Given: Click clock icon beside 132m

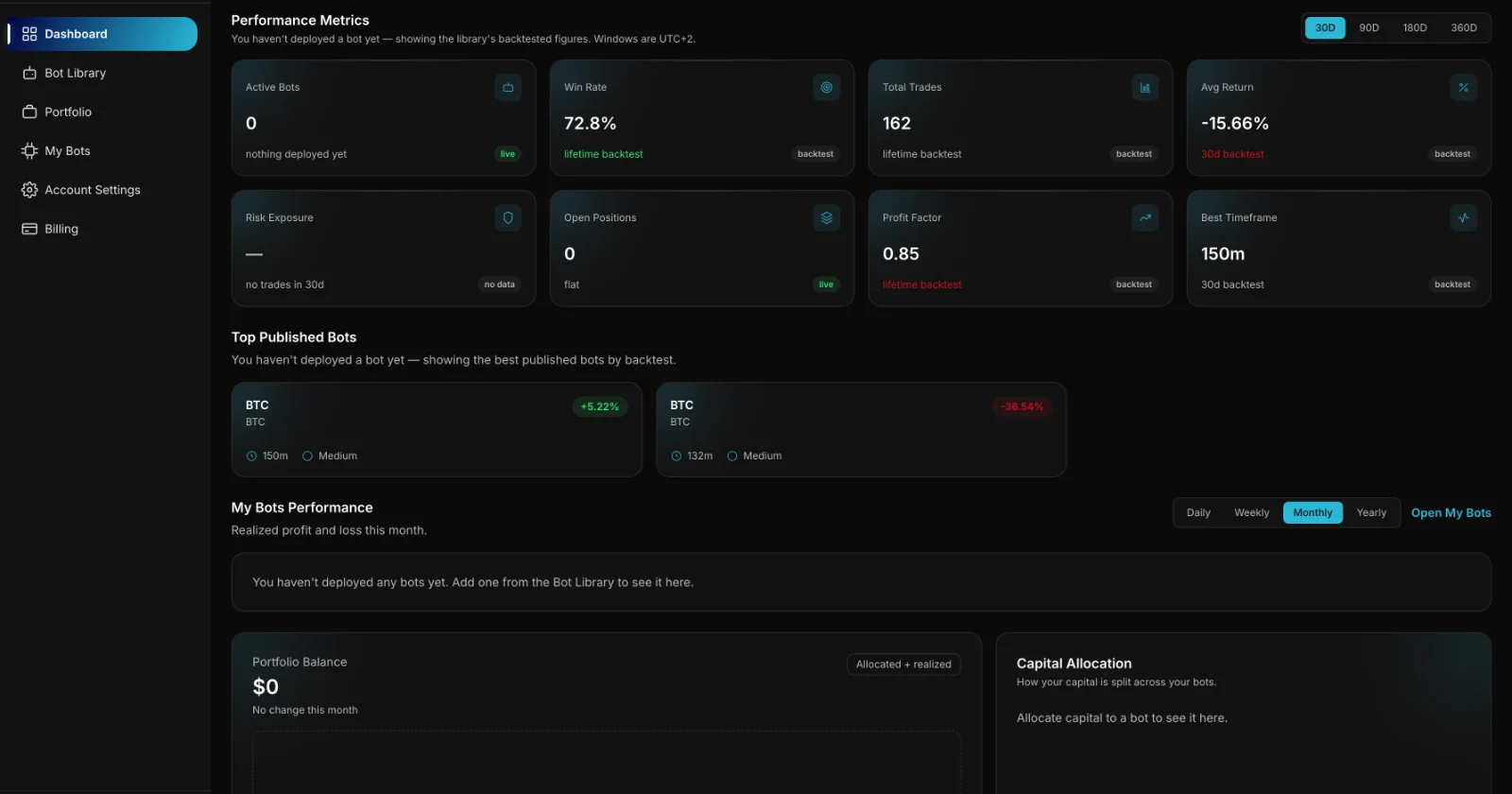Looking at the screenshot, I should [676, 456].
